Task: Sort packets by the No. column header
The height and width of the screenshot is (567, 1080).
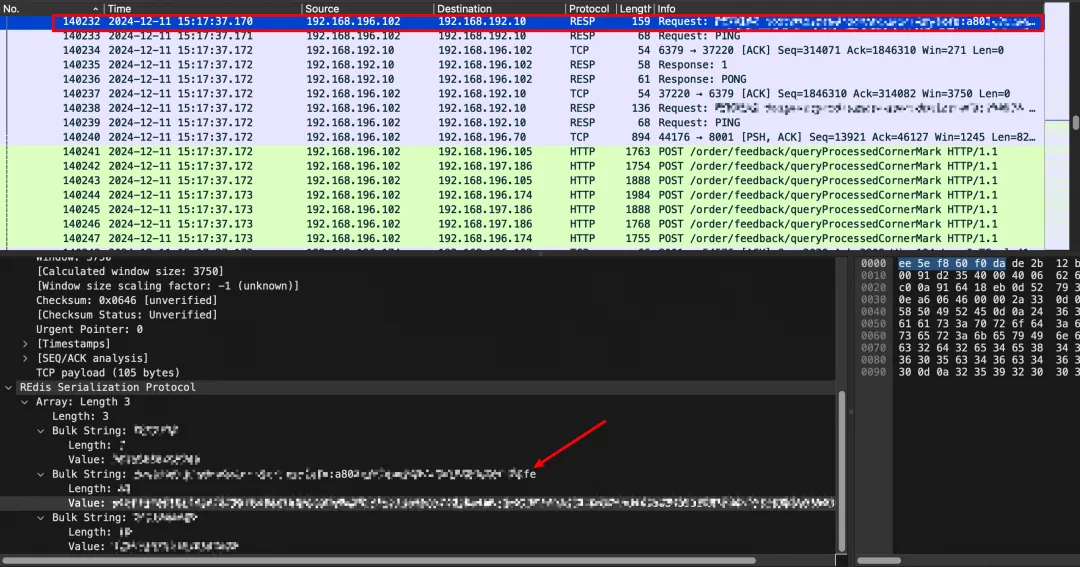Action: click(x=52, y=8)
